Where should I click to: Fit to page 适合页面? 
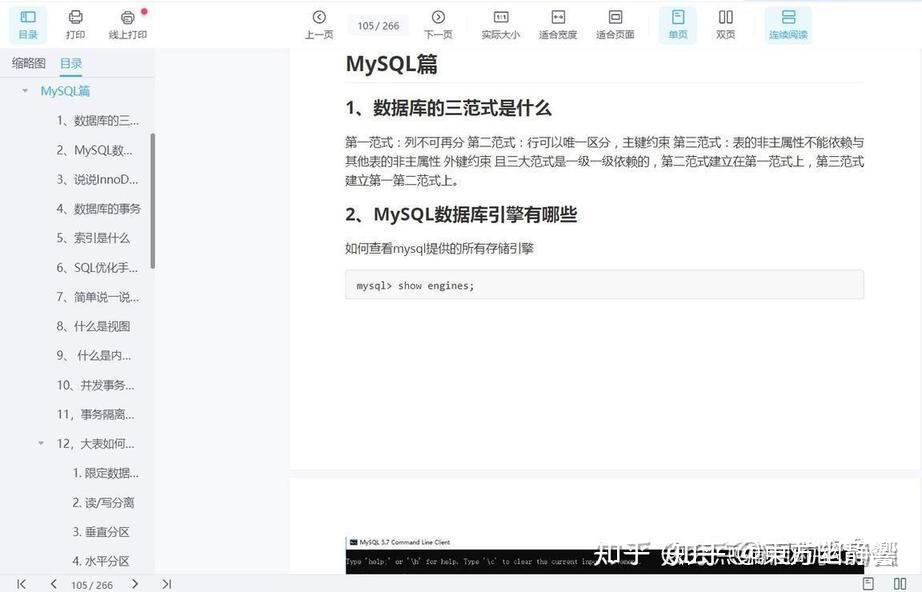point(615,25)
